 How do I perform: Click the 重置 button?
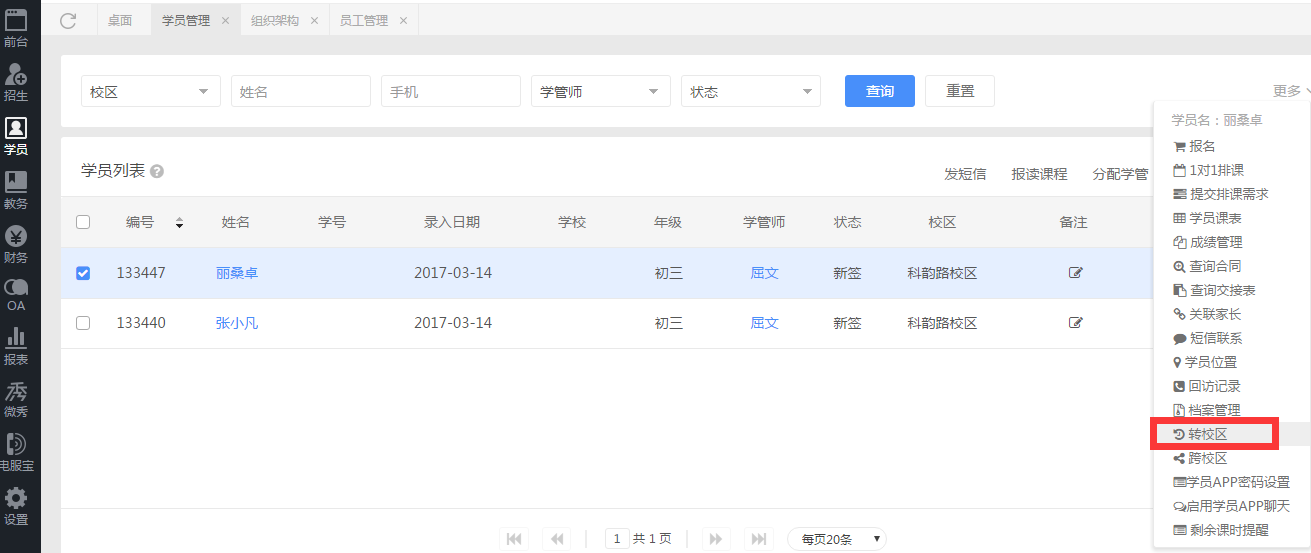pyautogui.click(x=960, y=91)
